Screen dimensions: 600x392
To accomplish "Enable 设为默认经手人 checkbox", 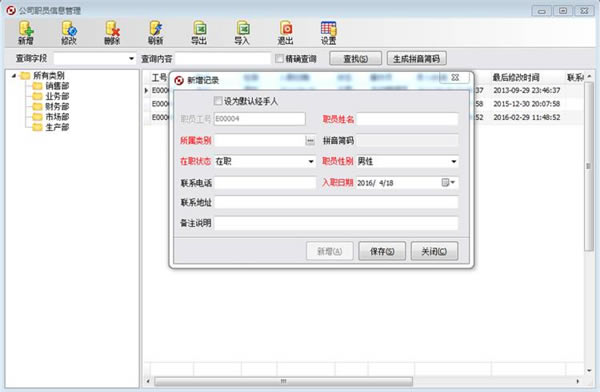I will (x=218, y=101).
